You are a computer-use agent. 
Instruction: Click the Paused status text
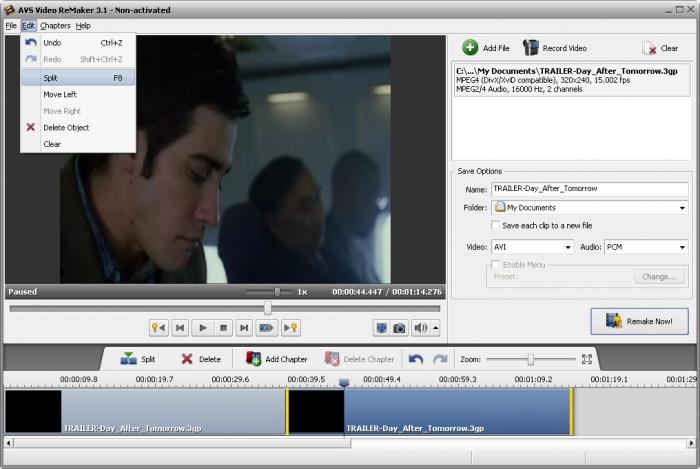(x=22, y=292)
